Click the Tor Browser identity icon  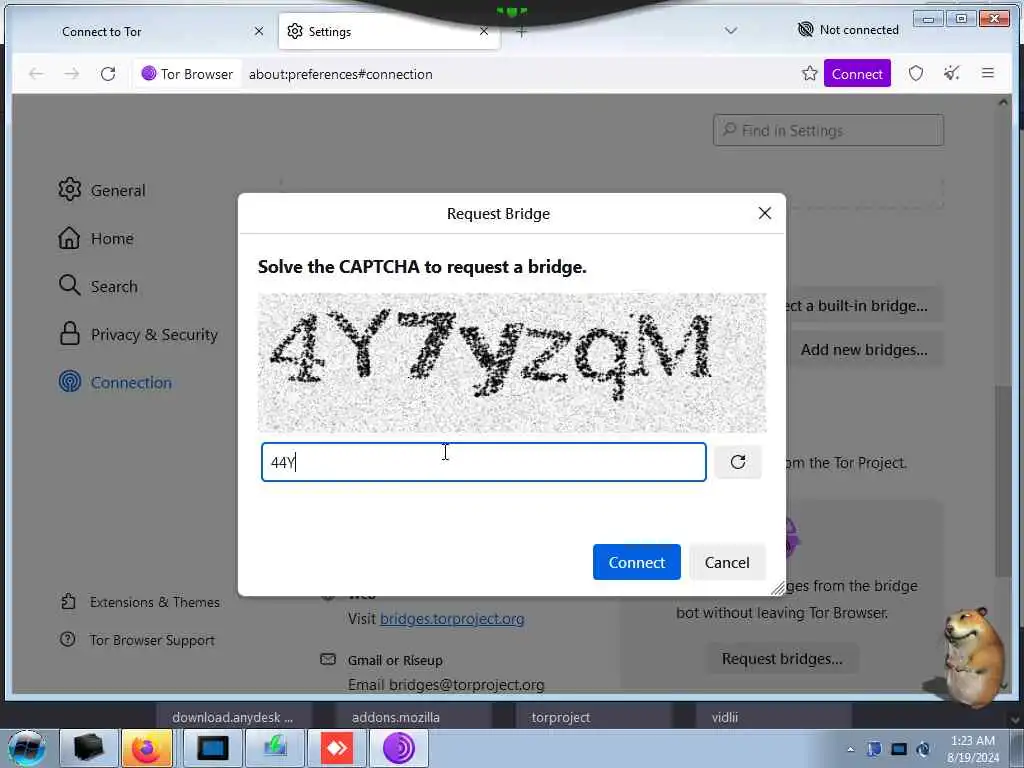[187, 74]
